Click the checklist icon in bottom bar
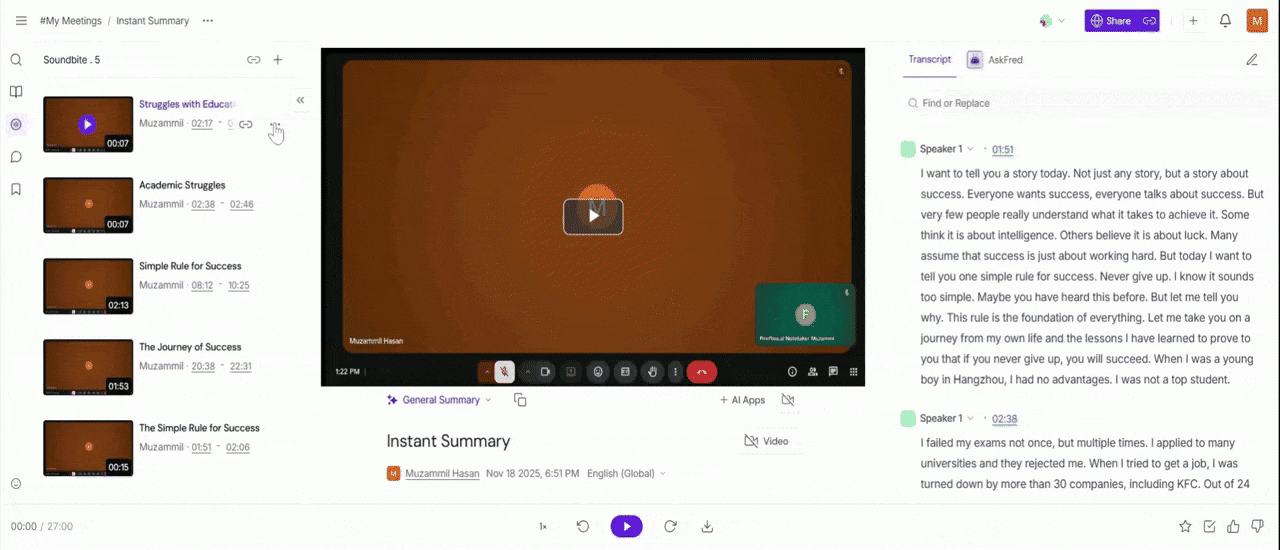 click(1209, 526)
